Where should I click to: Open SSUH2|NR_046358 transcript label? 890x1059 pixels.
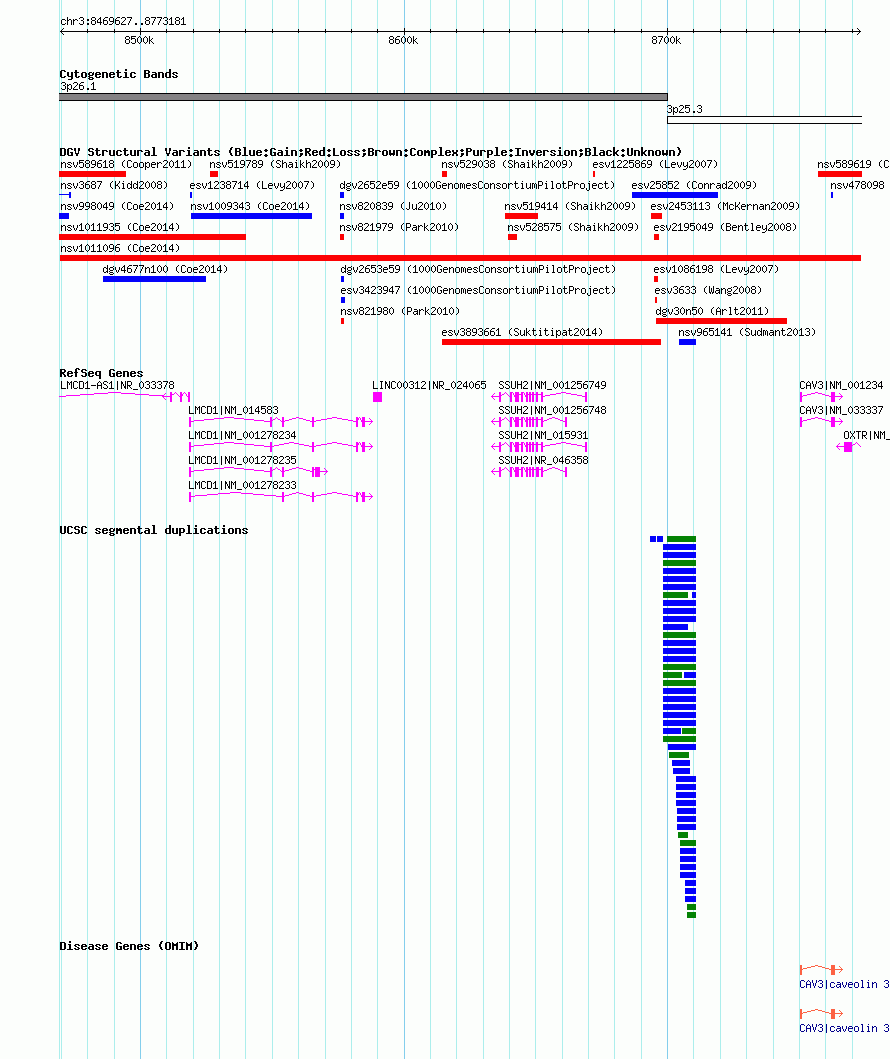543,460
